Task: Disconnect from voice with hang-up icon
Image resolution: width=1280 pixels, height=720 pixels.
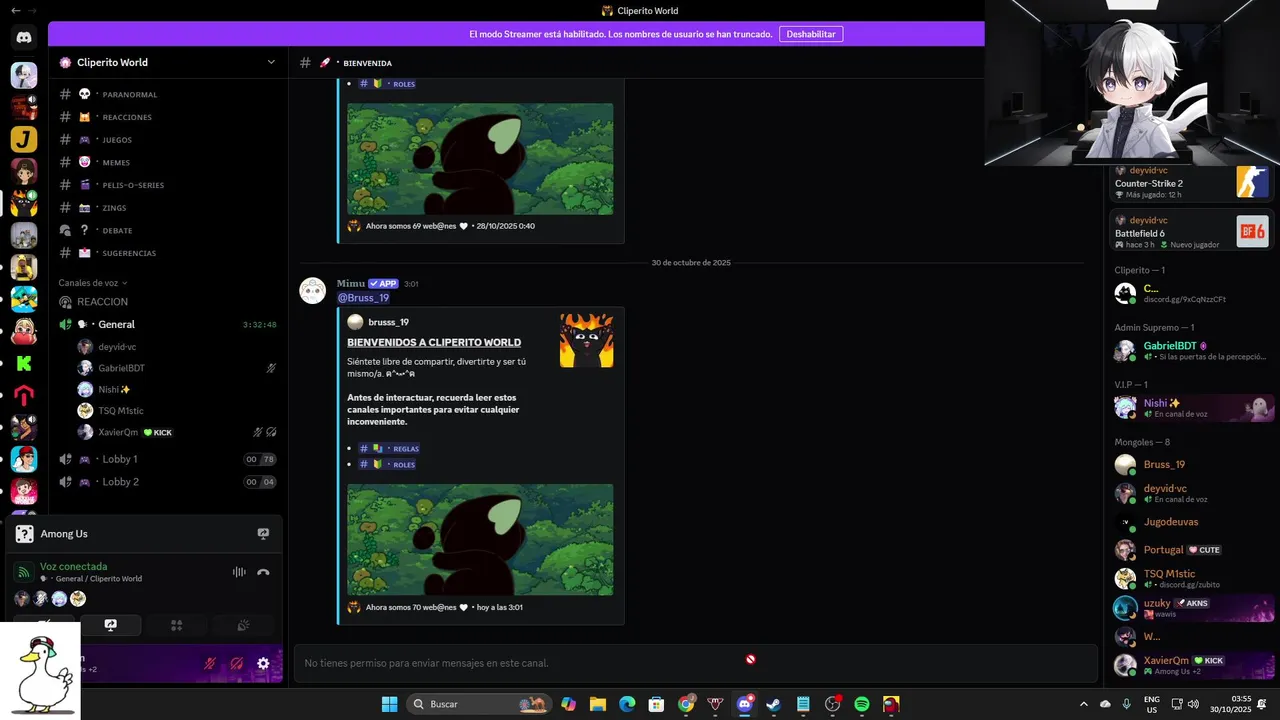Action: coord(263,572)
